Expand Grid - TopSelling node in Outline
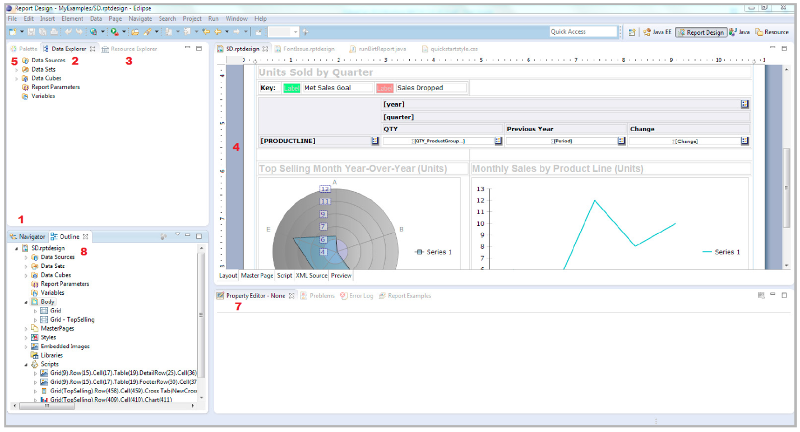This screenshot has height=432, width=800. [x=35, y=320]
